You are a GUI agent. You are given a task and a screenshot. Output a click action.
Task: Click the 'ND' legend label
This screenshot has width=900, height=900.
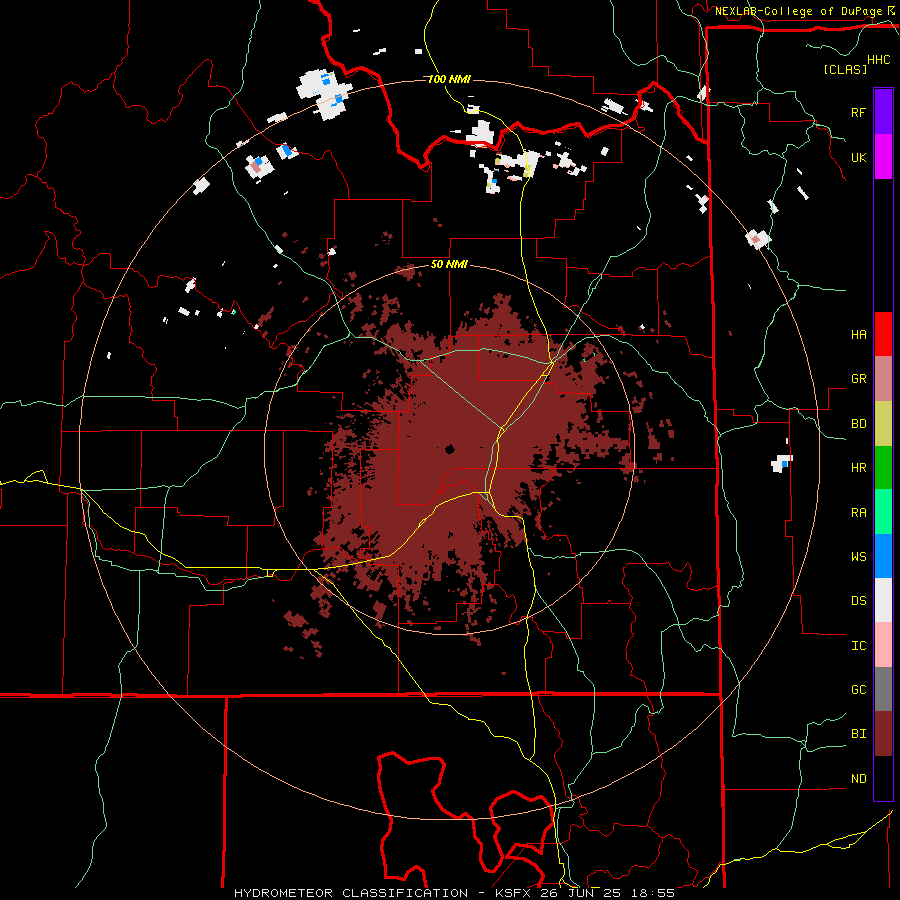coord(858,779)
